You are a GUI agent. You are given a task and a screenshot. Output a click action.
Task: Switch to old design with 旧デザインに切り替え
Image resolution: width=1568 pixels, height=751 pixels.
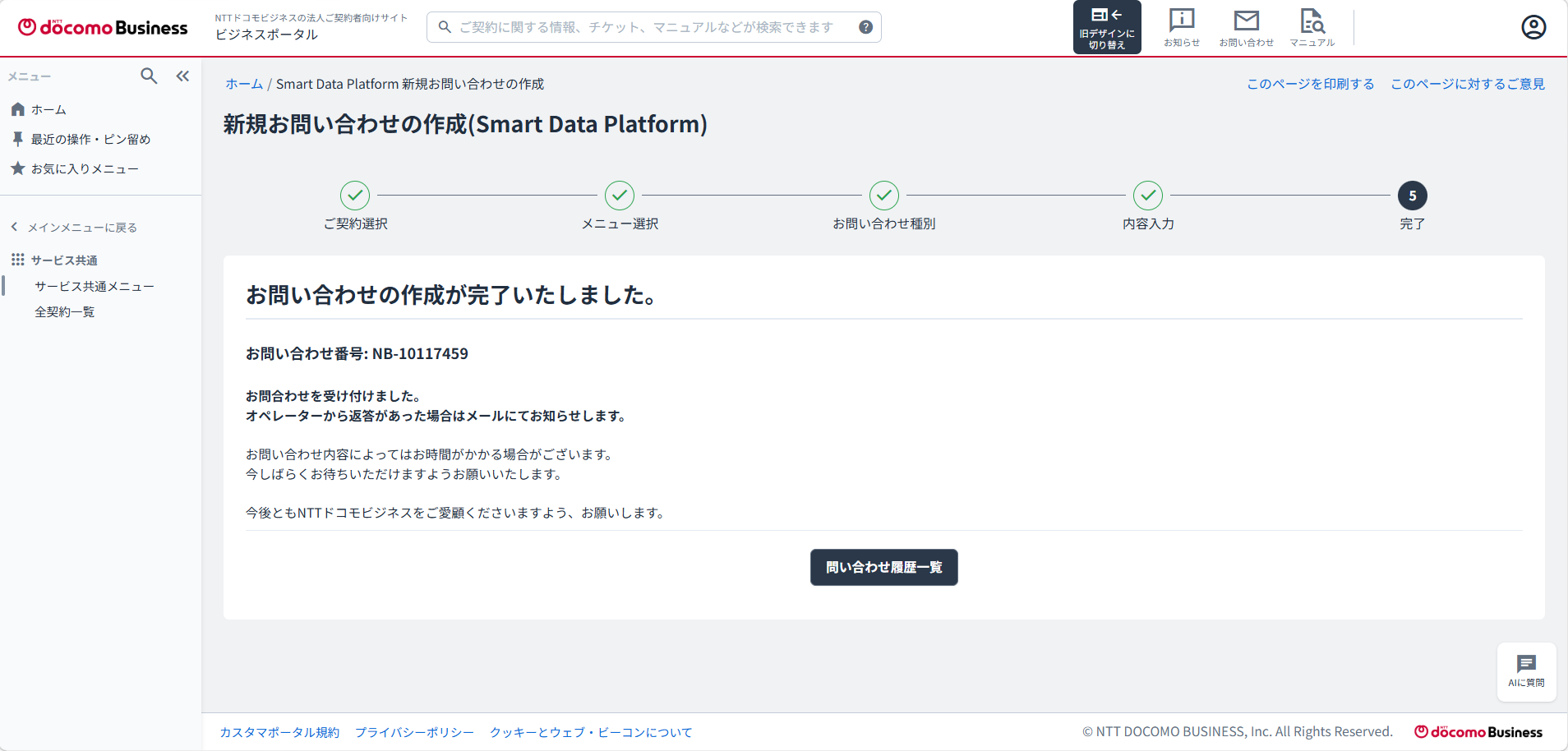click(1107, 28)
